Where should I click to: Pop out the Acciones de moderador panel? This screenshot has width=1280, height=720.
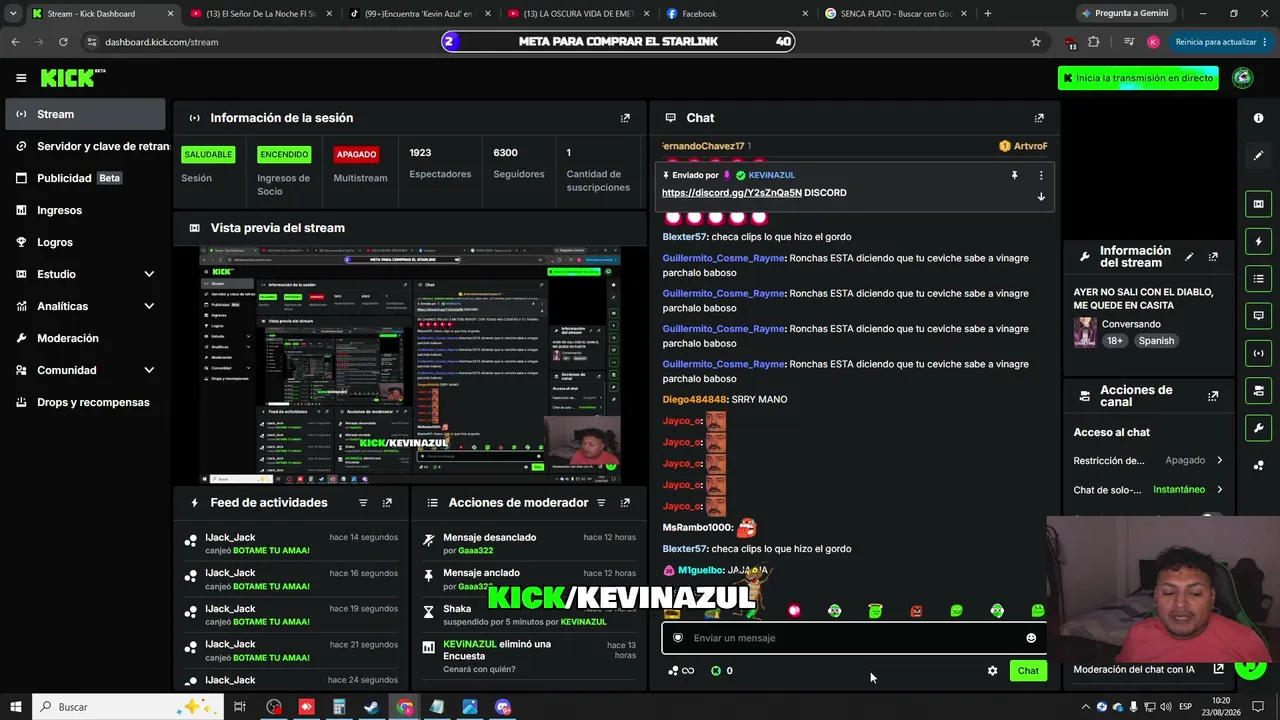click(x=625, y=503)
